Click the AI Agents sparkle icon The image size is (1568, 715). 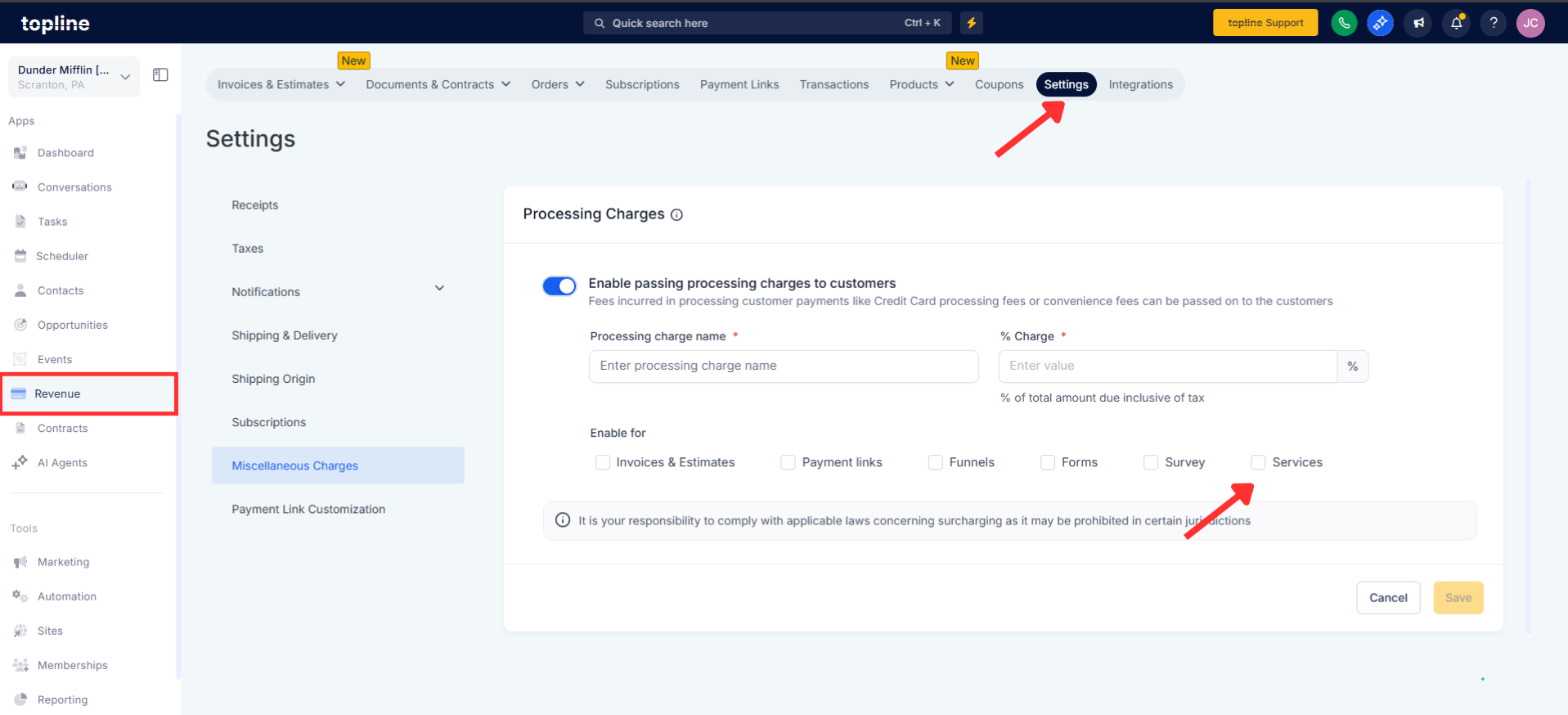coord(20,462)
